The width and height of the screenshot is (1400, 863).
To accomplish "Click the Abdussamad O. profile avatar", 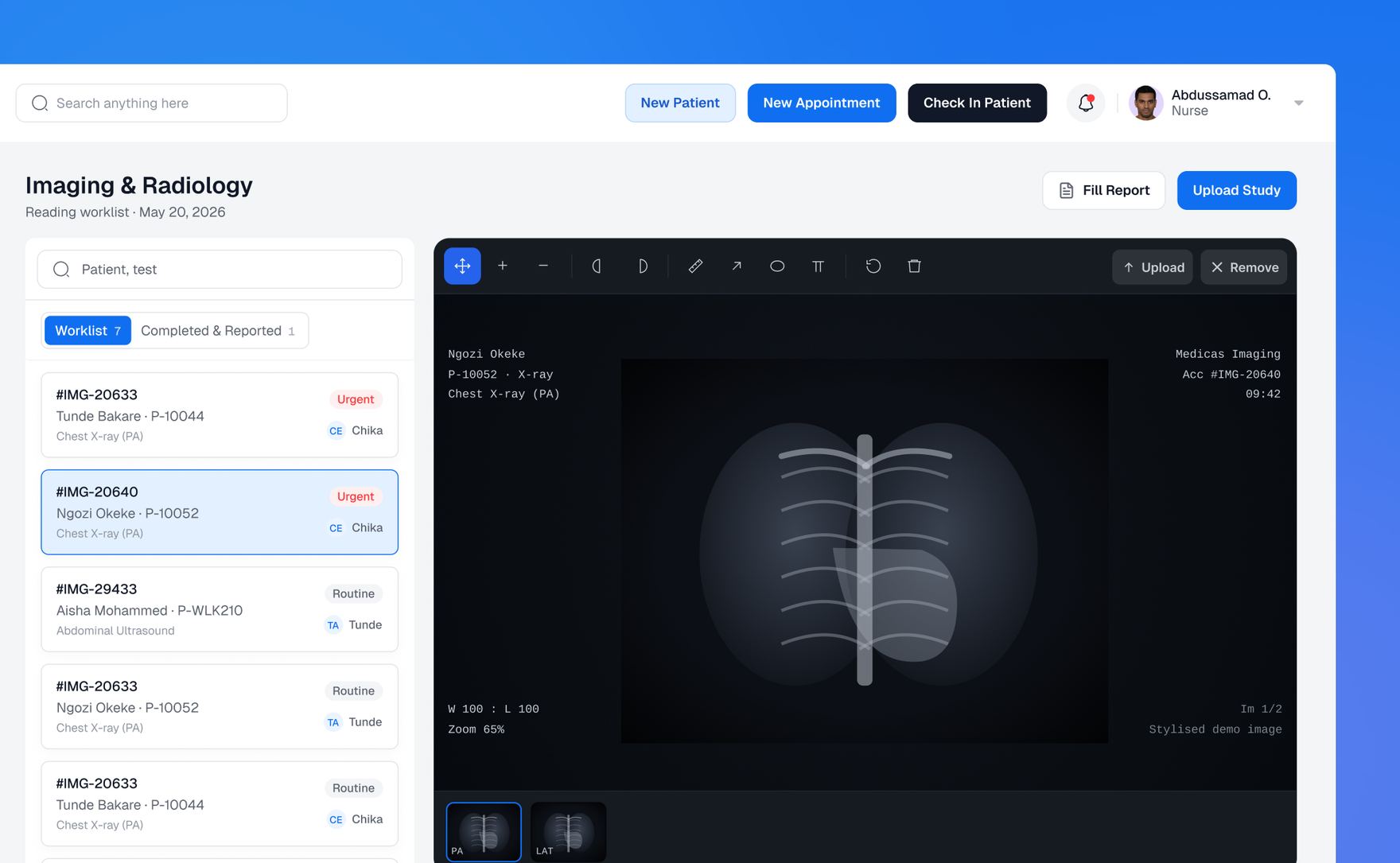I will pos(1145,103).
